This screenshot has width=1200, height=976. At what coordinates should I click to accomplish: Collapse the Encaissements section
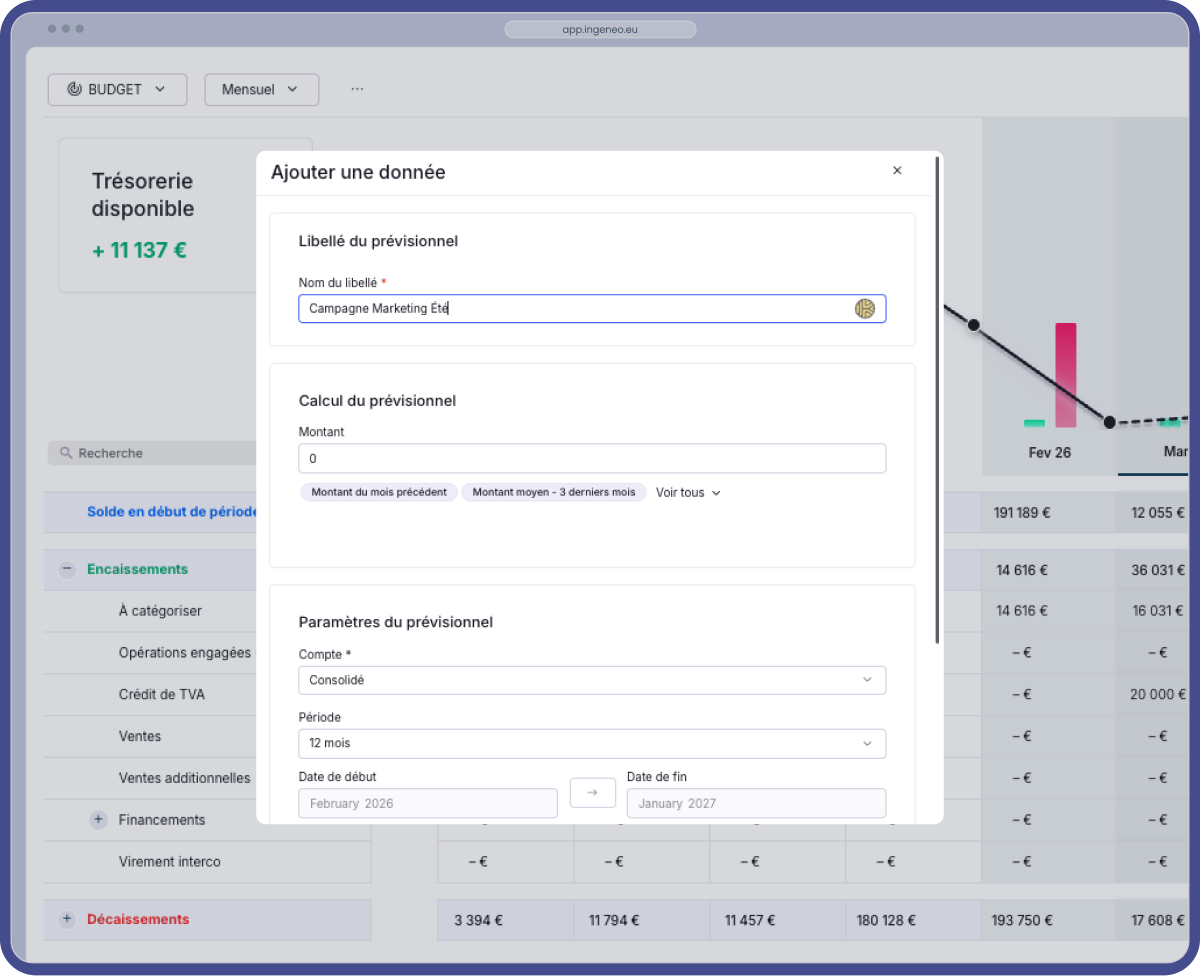(67, 569)
